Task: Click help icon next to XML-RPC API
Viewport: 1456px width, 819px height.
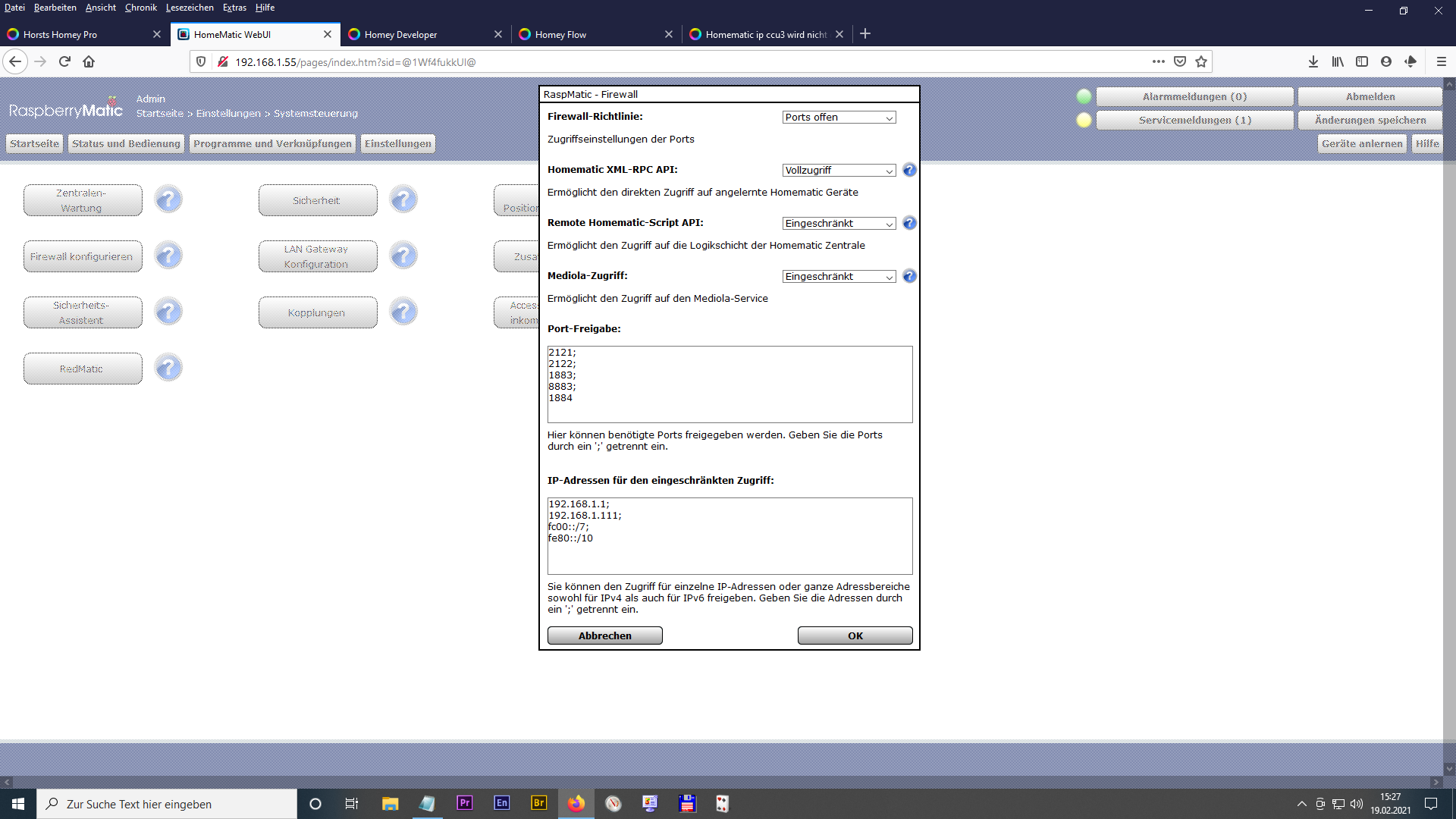Action: pyautogui.click(x=909, y=170)
